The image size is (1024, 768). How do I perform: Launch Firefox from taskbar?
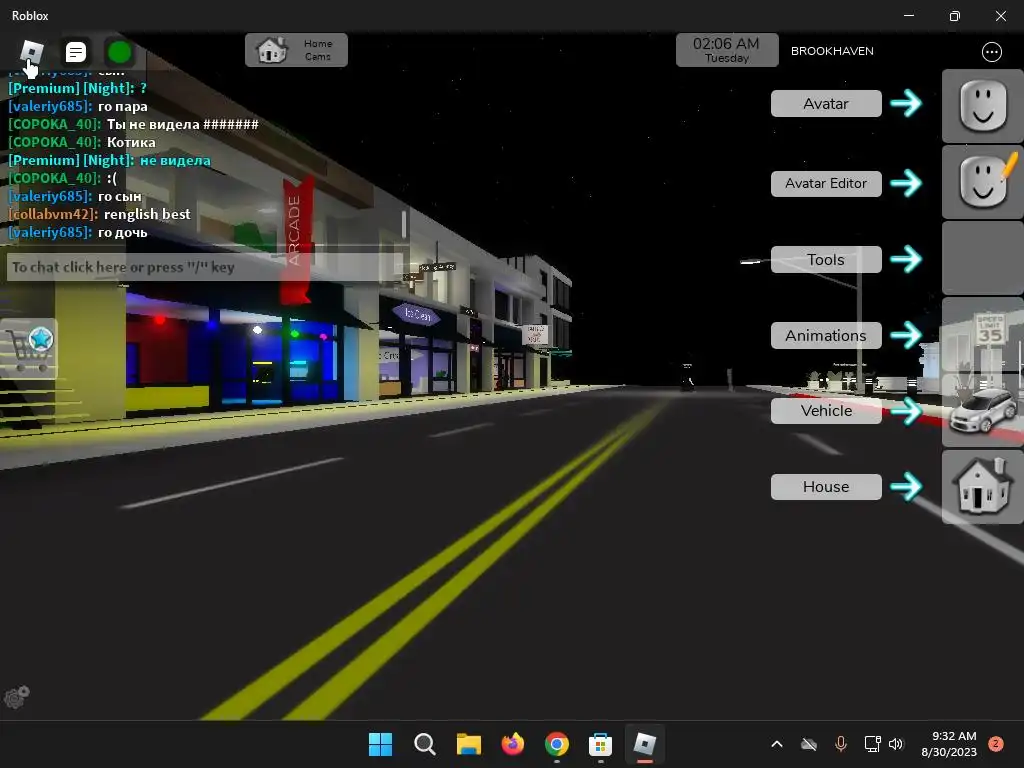[x=513, y=744]
